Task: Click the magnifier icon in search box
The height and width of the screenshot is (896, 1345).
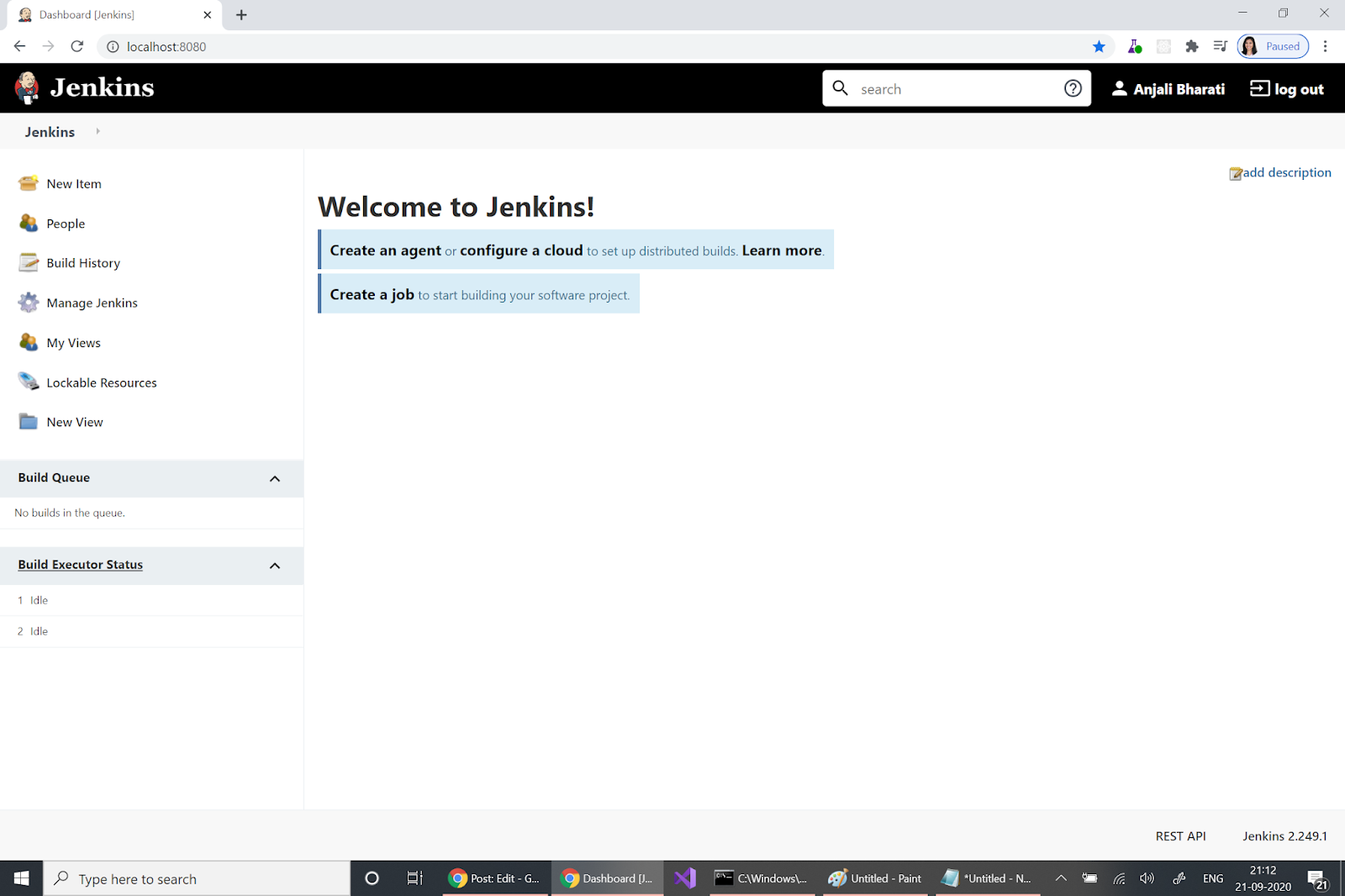Action: pyautogui.click(x=840, y=87)
